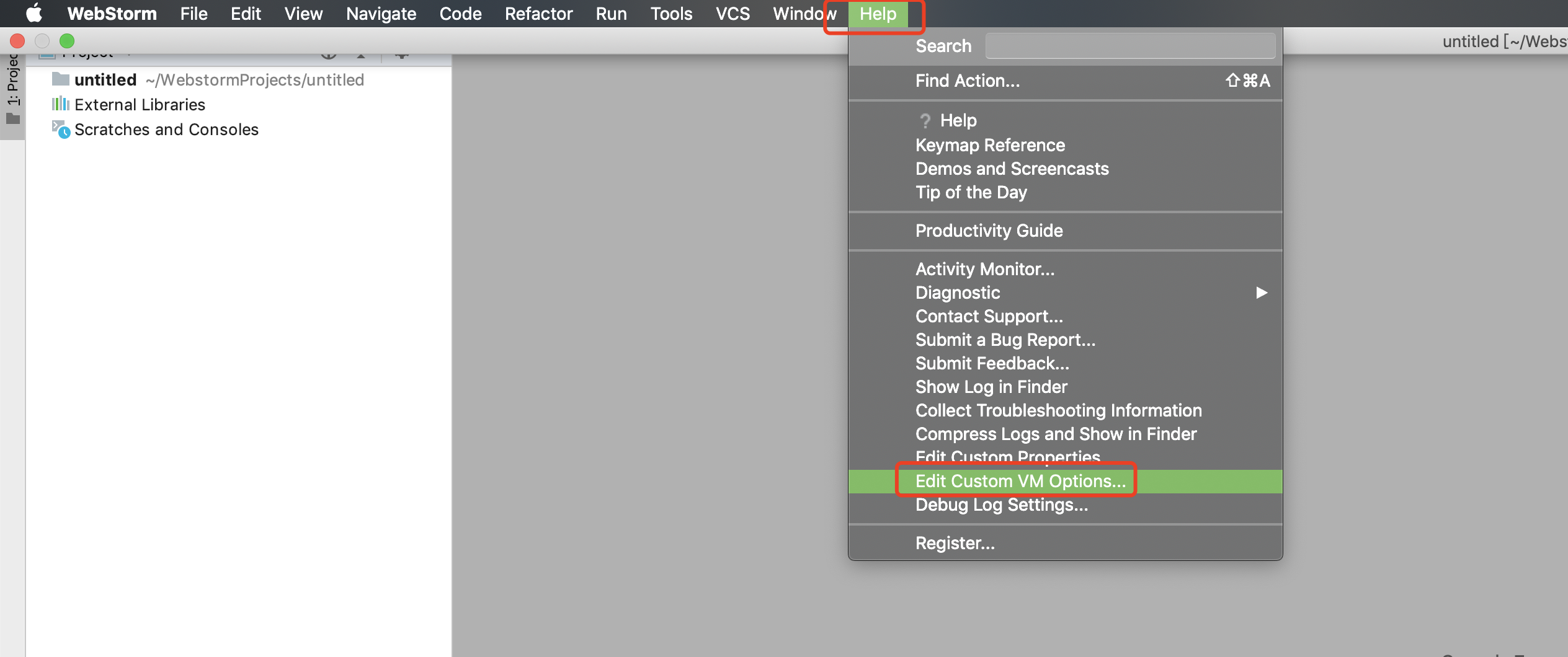Viewport: 1568px width, 657px height.
Task: Close the Help menu in menu bar
Action: tap(878, 13)
